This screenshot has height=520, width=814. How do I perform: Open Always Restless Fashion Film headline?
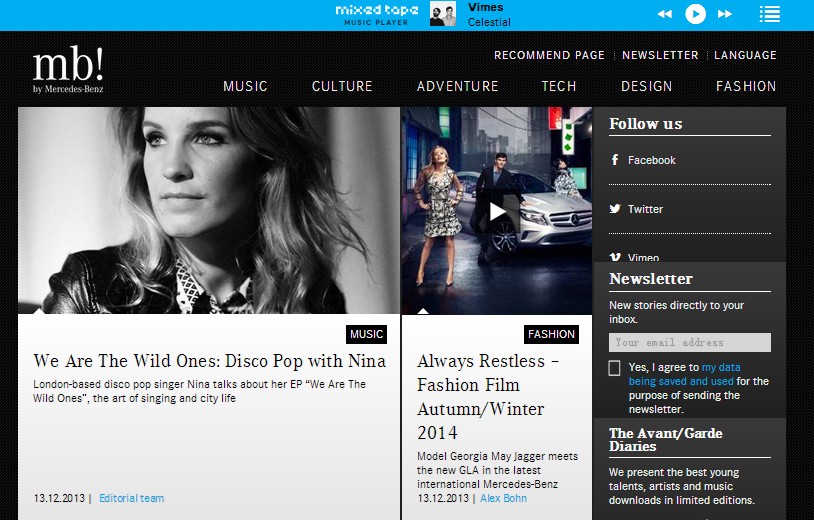point(488,397)
